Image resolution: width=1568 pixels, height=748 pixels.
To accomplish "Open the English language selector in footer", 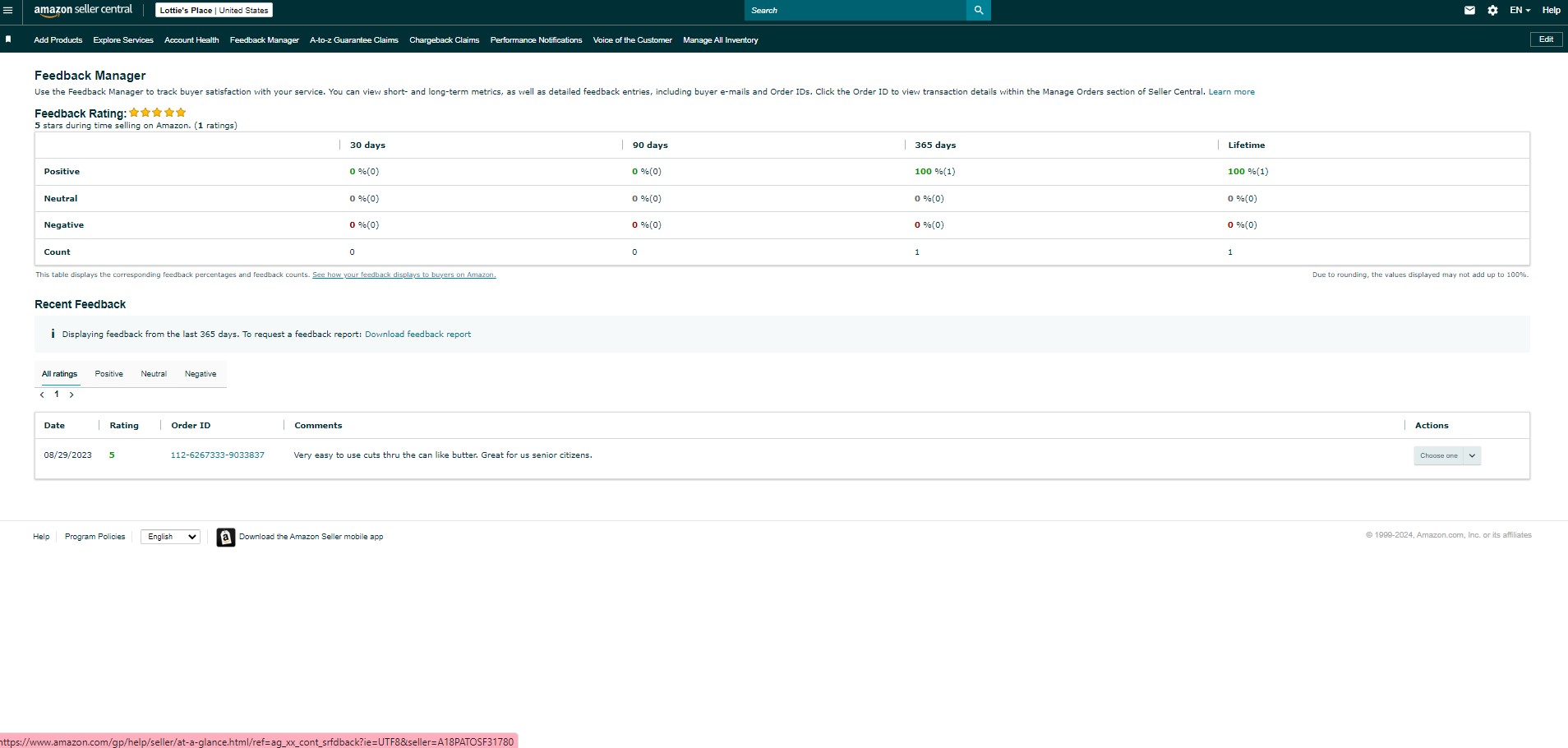I will tap(170, 537).
